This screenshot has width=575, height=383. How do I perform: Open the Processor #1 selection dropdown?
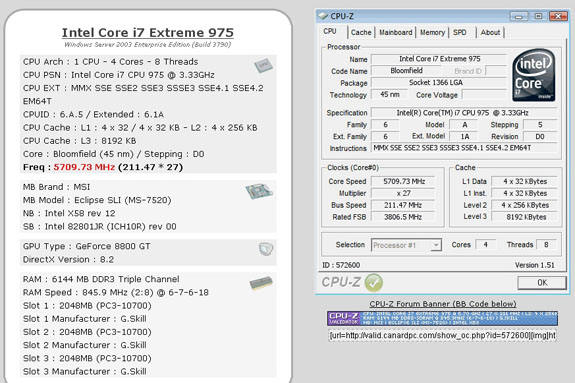tap(406, 245)
